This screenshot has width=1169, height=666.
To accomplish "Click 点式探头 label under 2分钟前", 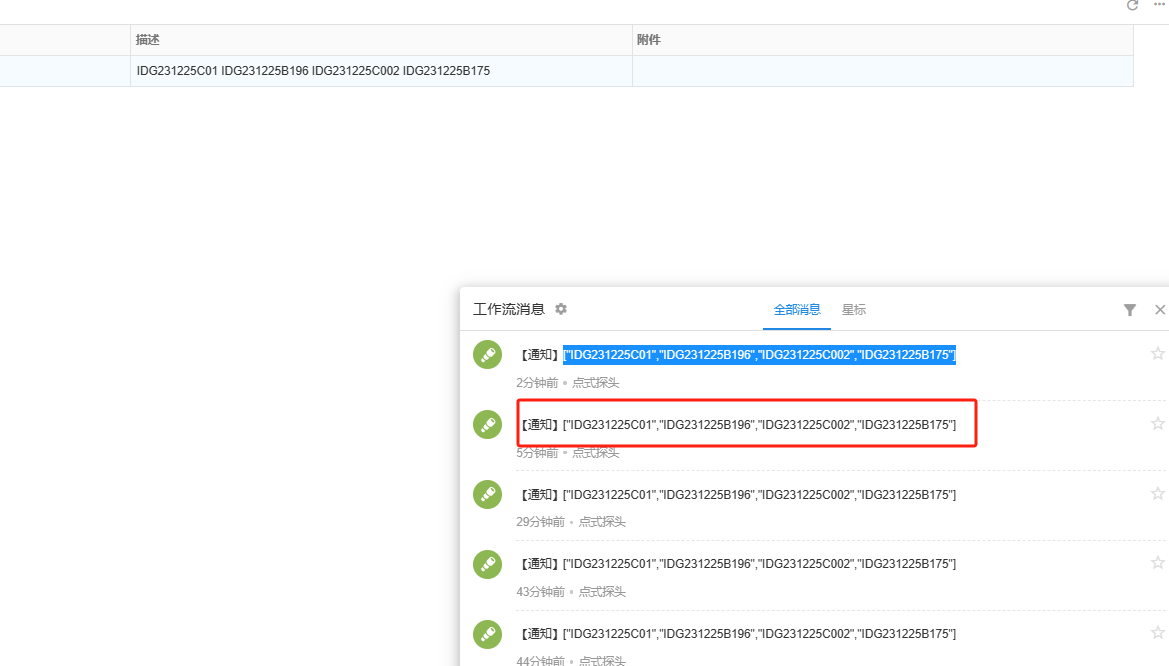I will click(x=596, y=383).
